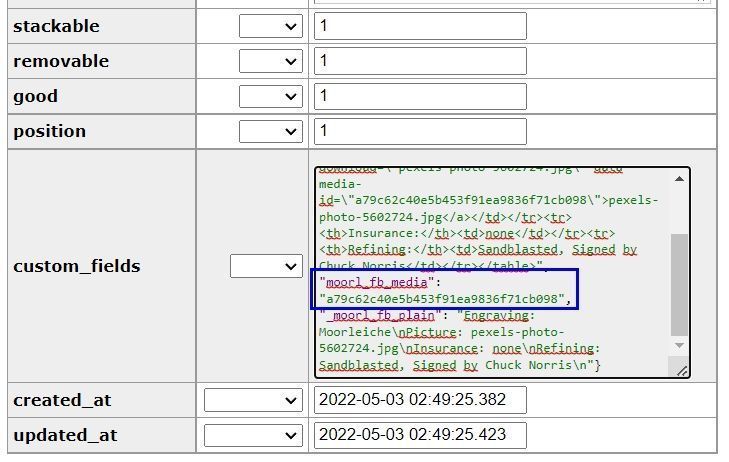This screenshot has height=462, width=729.
Task: Click the resize handle of custom_fields textarea
Action: pos(682,371)
